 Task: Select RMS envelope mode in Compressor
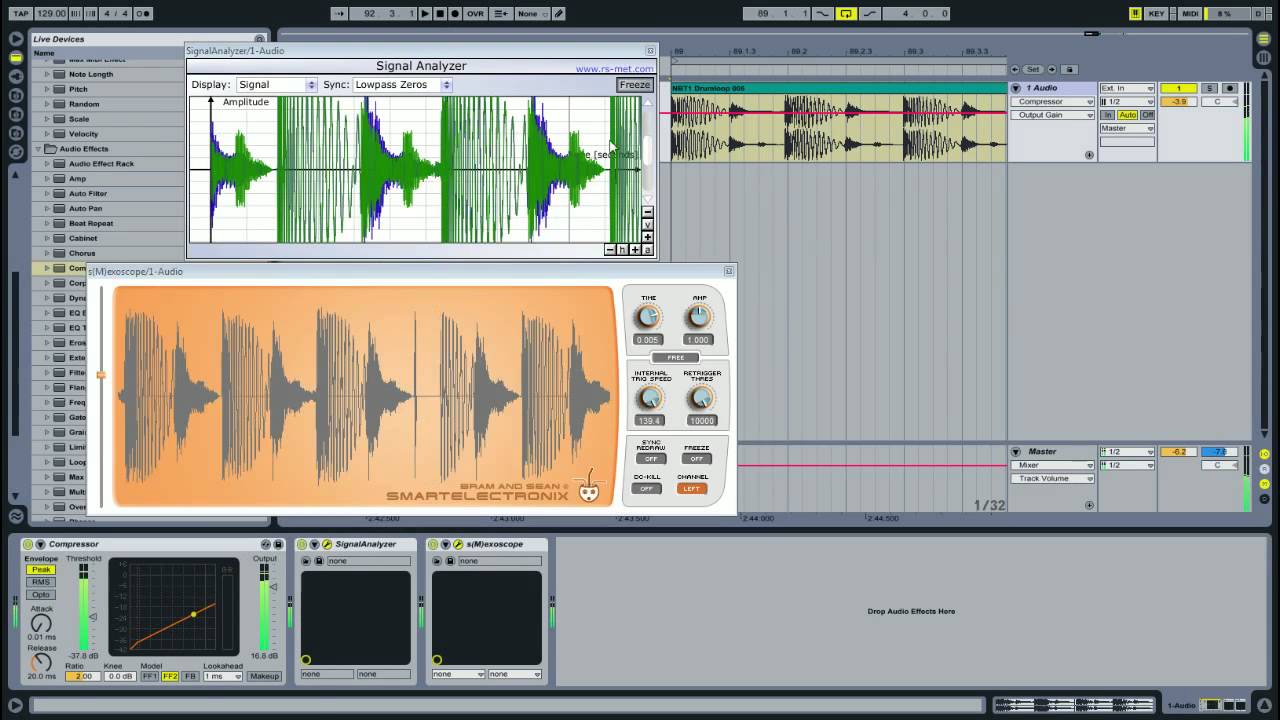(x=40, y=582)
